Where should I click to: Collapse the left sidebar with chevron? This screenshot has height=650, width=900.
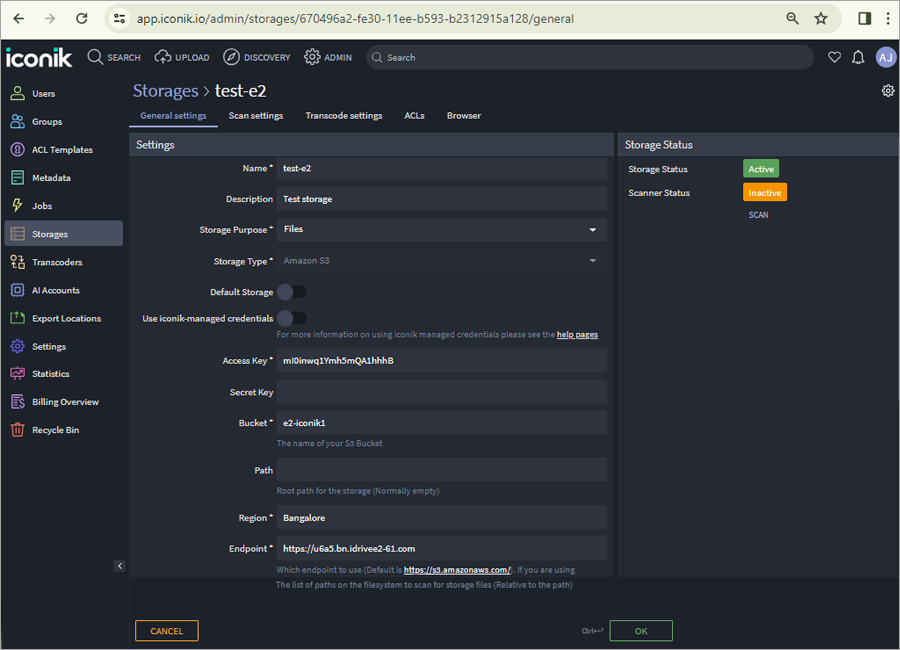(119, 566)
